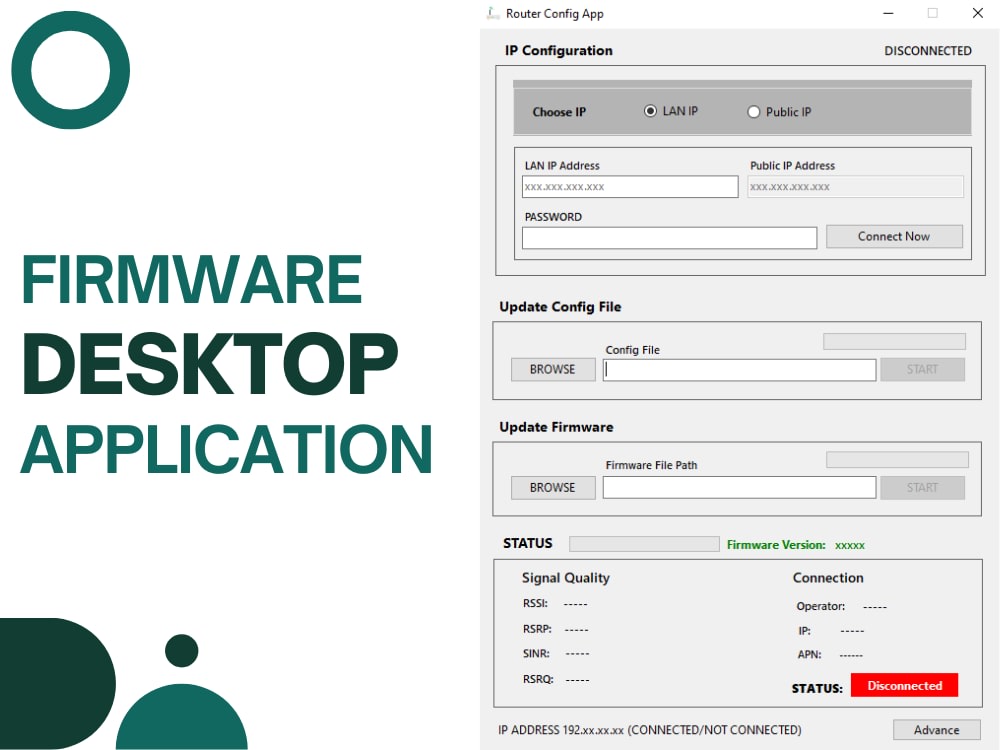
Task: Click the Update Firmware heading
Action: tap(556, 427)
